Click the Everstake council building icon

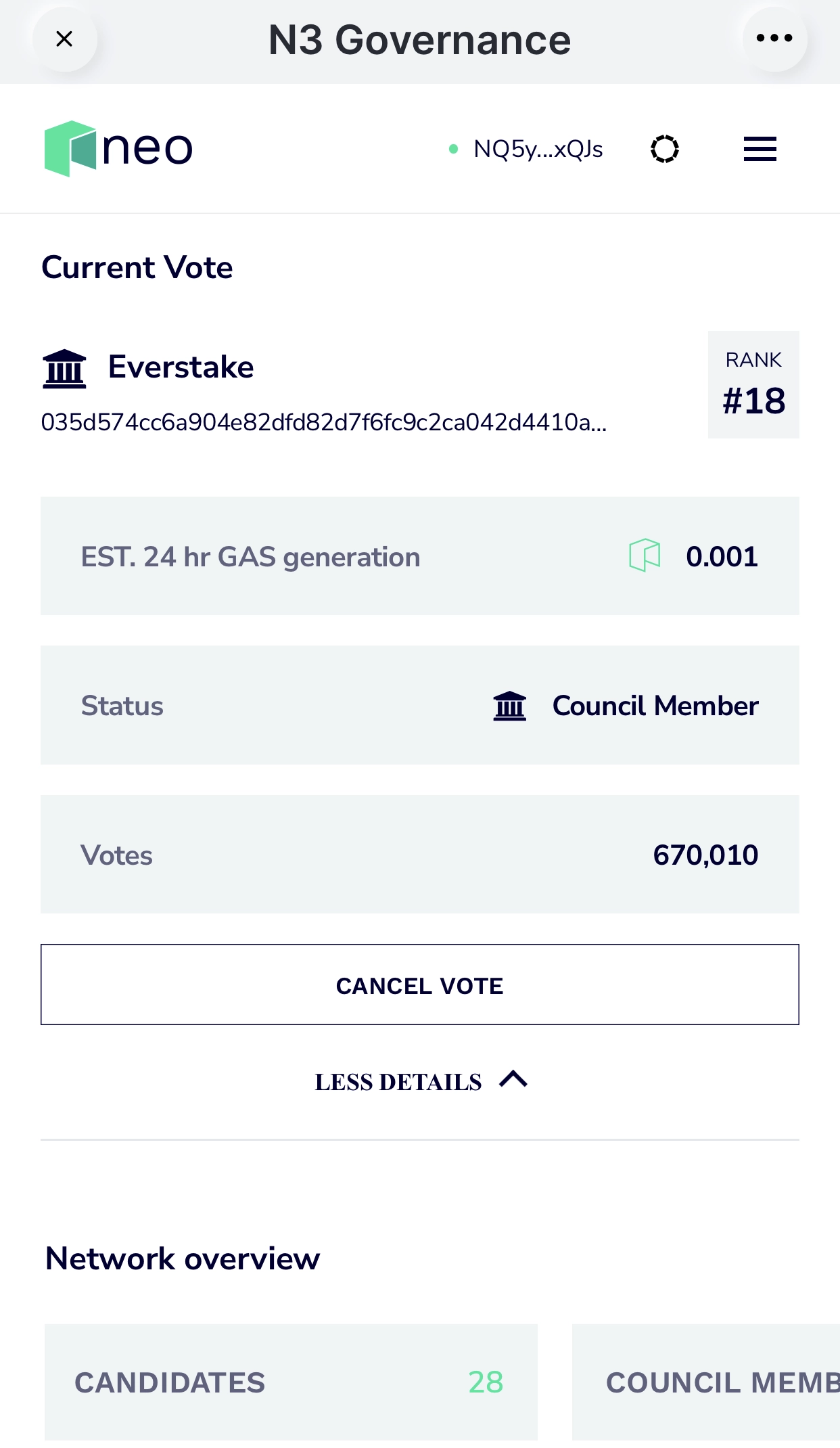pos(64,369)
